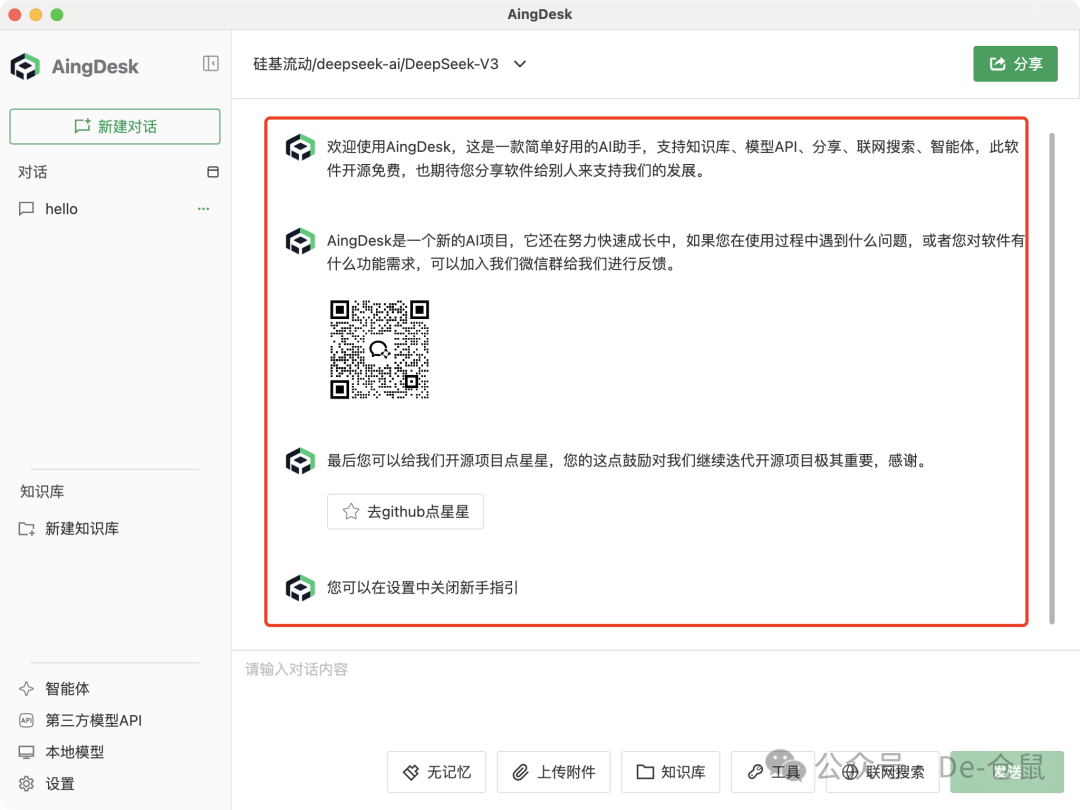The height and width of the screenshot is (810, 1080).
Task: Open the hello conversation
Action: (114, 209)
